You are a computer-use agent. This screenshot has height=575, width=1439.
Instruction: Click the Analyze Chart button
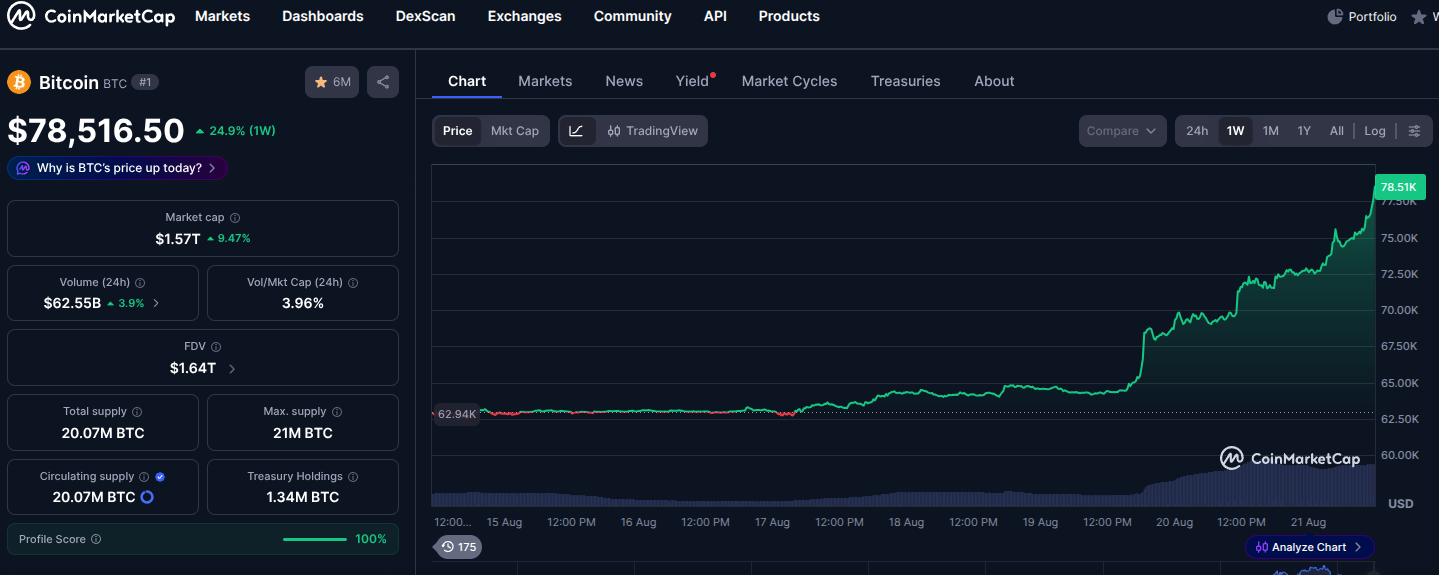click(1309, 547)
